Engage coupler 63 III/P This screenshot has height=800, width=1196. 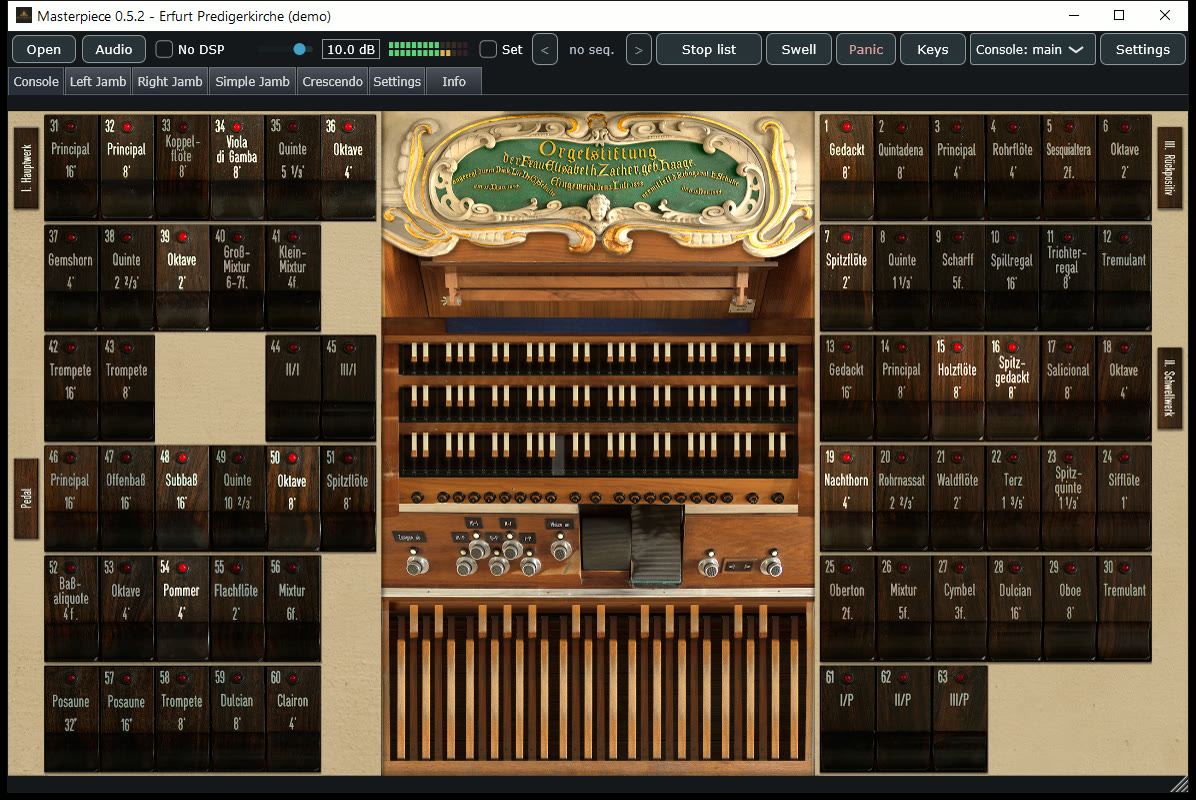[959, 718]
